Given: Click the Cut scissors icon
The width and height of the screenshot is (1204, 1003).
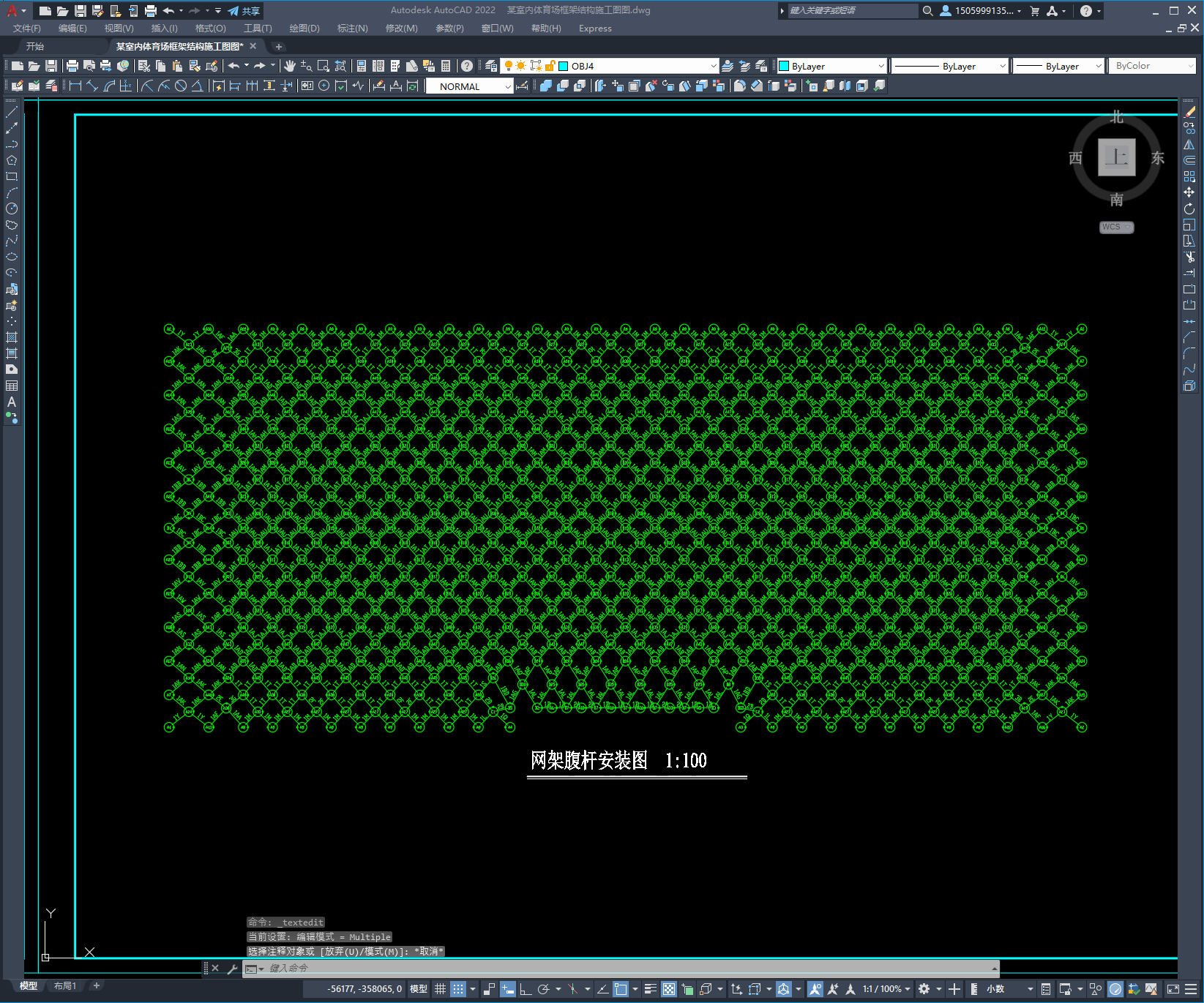Looking at the screenshot, I should coord(144,66).
